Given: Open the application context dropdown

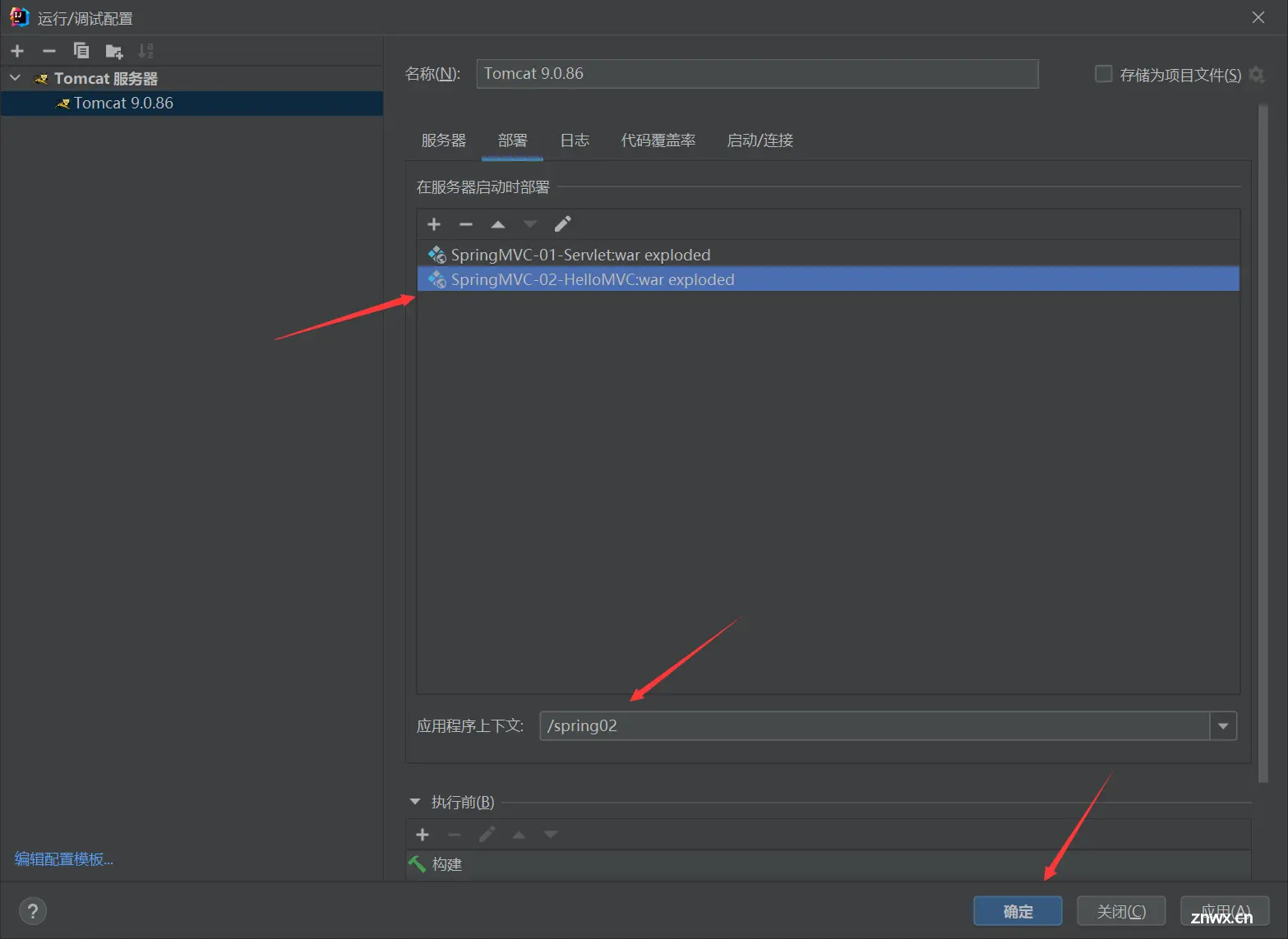Looking at the screenshot, I should pyautogui.click(x=1223, y=726).
